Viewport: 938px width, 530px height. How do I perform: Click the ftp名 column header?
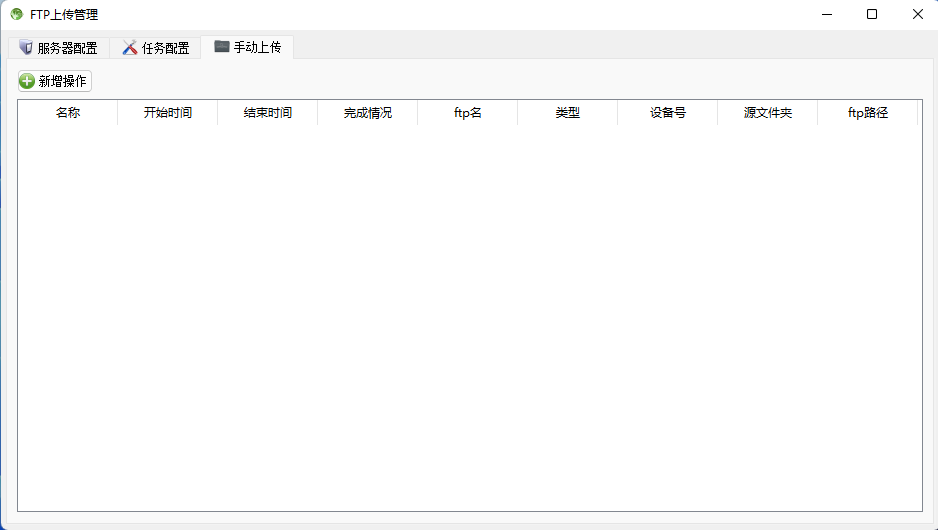pos(467,112)
